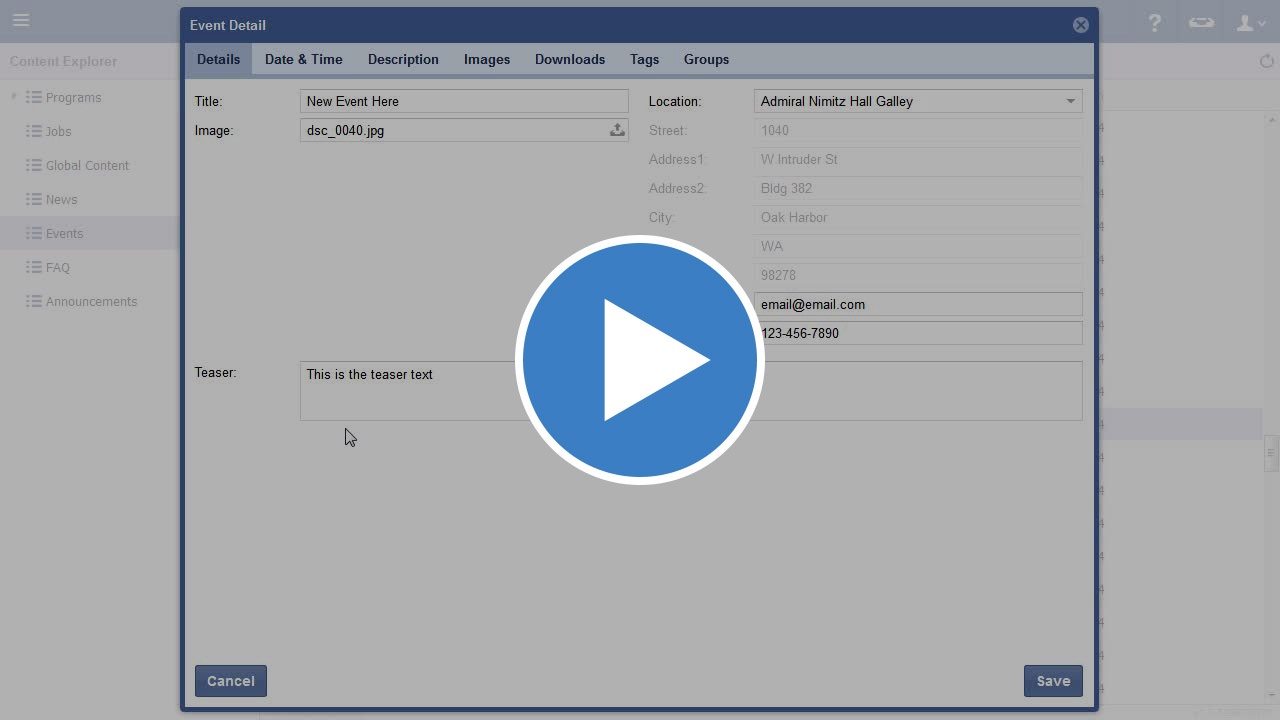Expand the Location dropdown
This screenshot has width=1280, height=720.
(x=1070, y=101)
